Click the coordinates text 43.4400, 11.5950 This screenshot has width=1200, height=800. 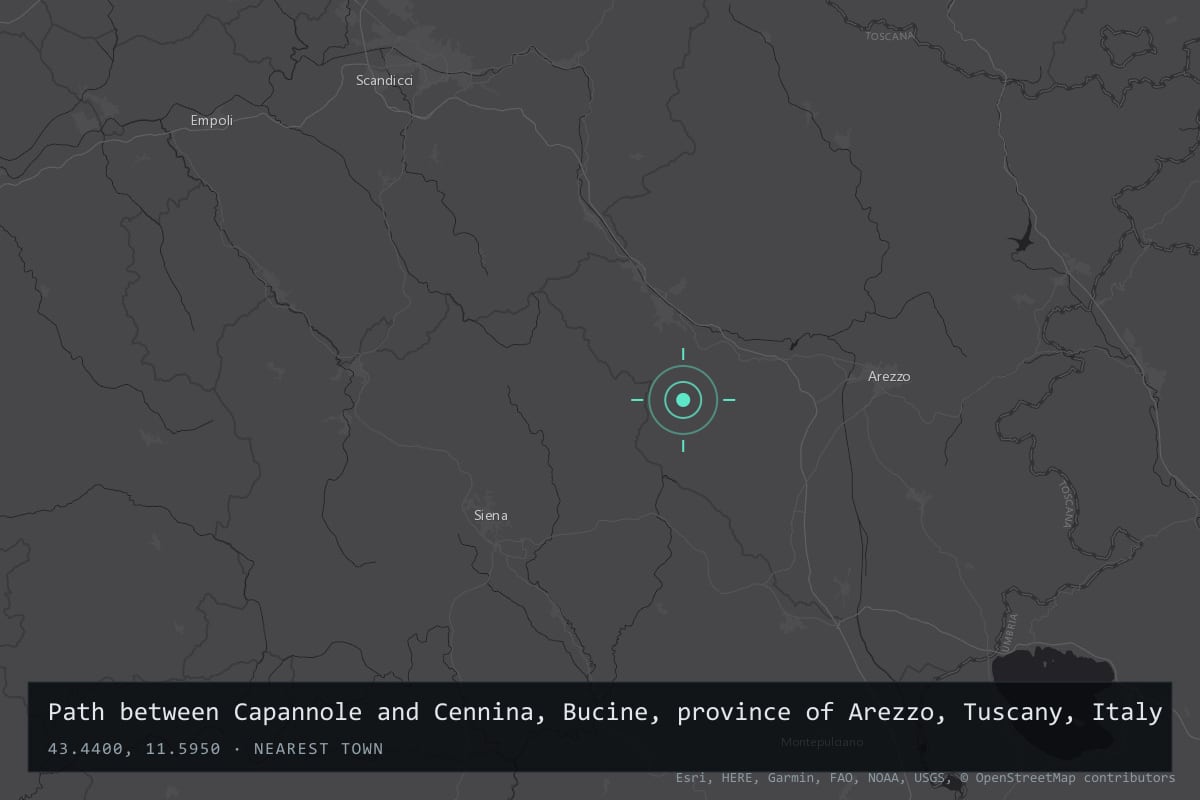[134, 748]
